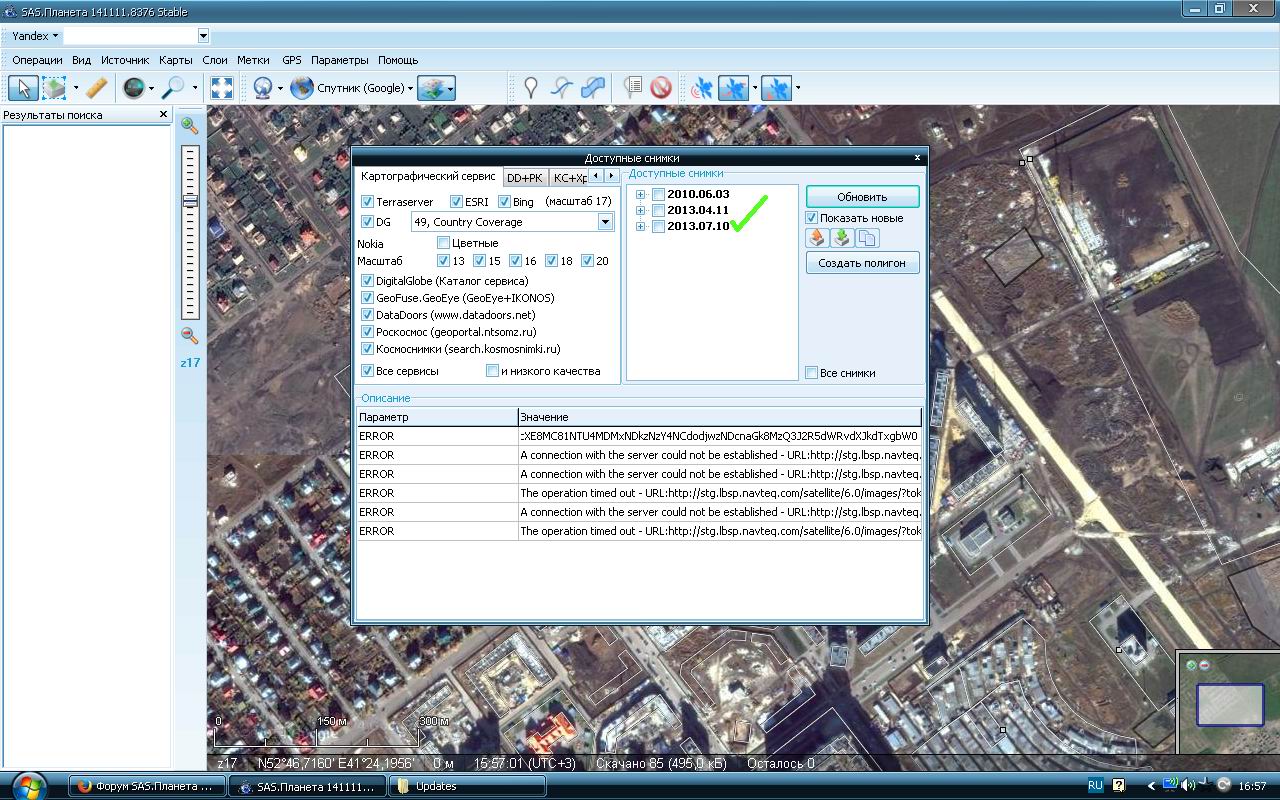This screenshot has width=1280, height=800.
Task: Click the zoom out magnifier below slider
Action: click(189, 336)
